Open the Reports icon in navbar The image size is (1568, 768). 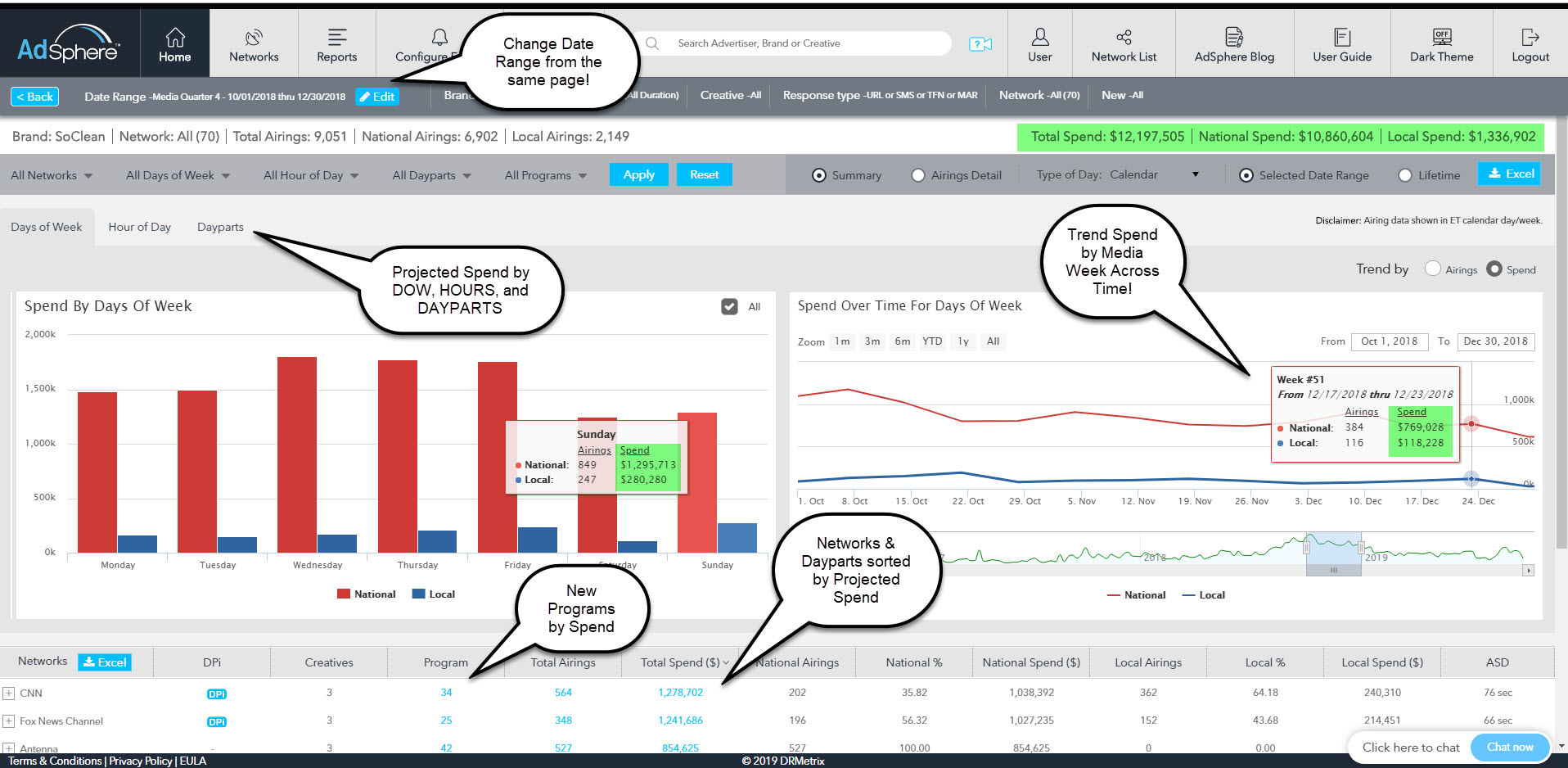(336, 38)
